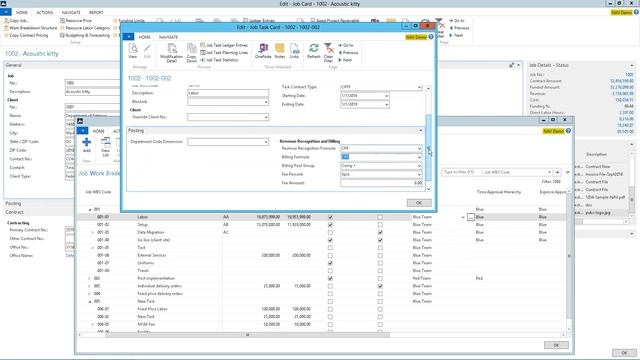Uncheck the ticked checkbox in 001-01 Labor row

[x=330, y=217]
